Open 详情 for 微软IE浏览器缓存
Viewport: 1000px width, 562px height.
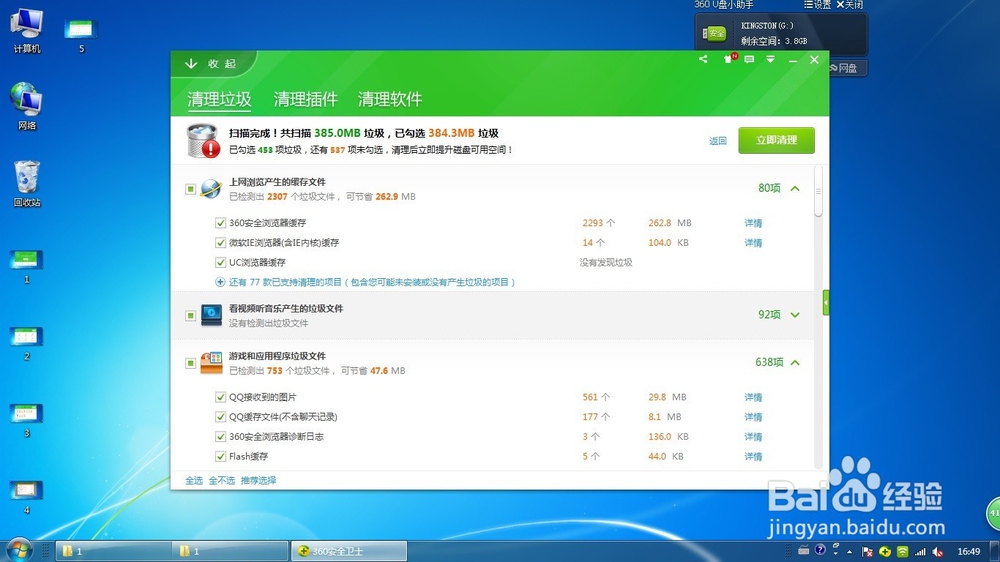[x=753, y=243]
